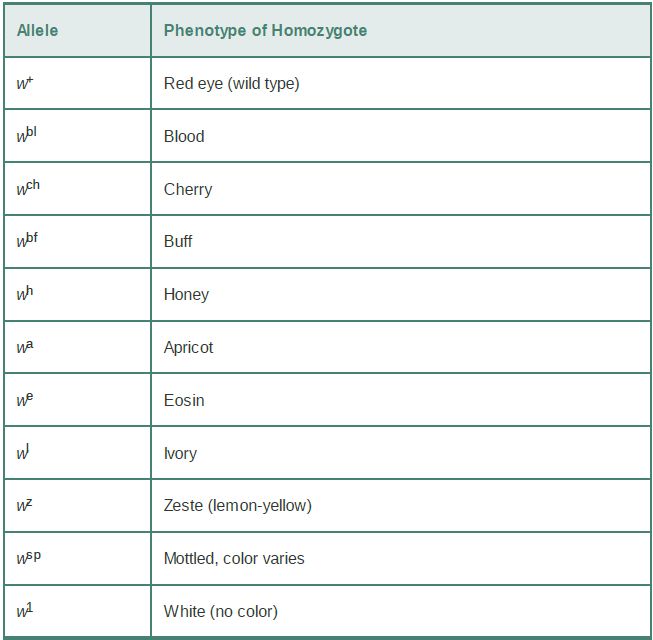
Task: Click the wbl allele cell
Action: (77, 136)
